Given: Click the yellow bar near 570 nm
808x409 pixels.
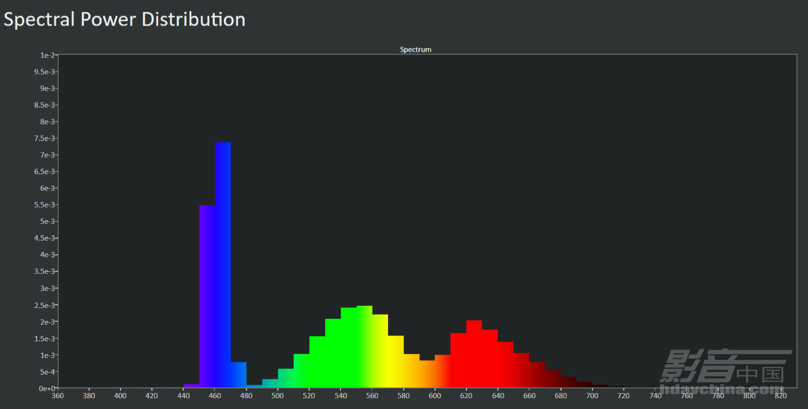Looking at the screenshot, I should coord(396,362).
